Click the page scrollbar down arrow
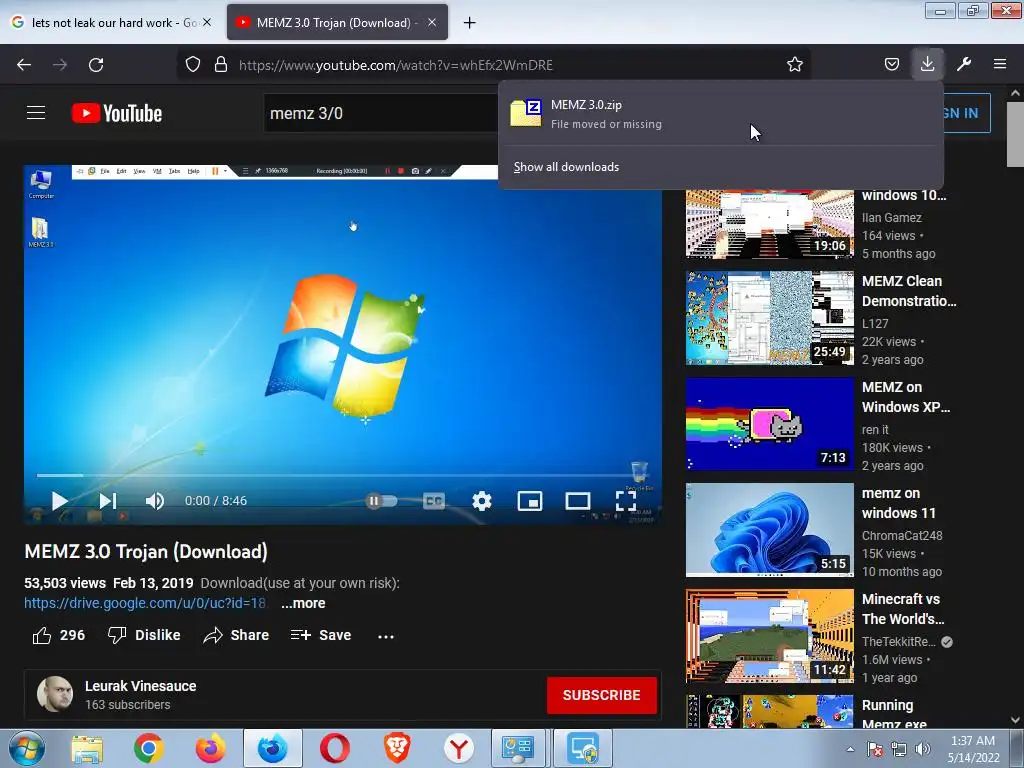 pyautogui.click(x=1015, y=720)
